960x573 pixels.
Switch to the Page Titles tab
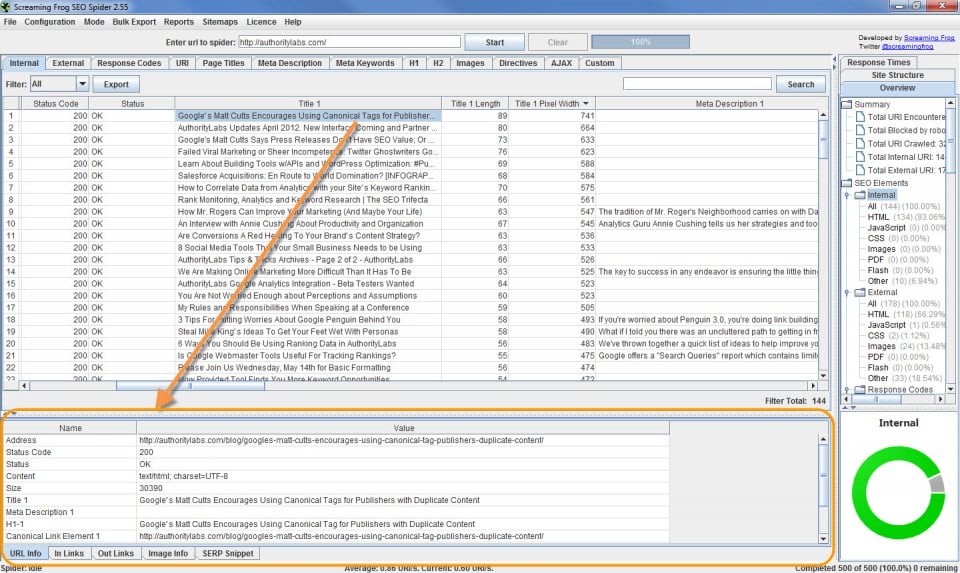point(223,63)
